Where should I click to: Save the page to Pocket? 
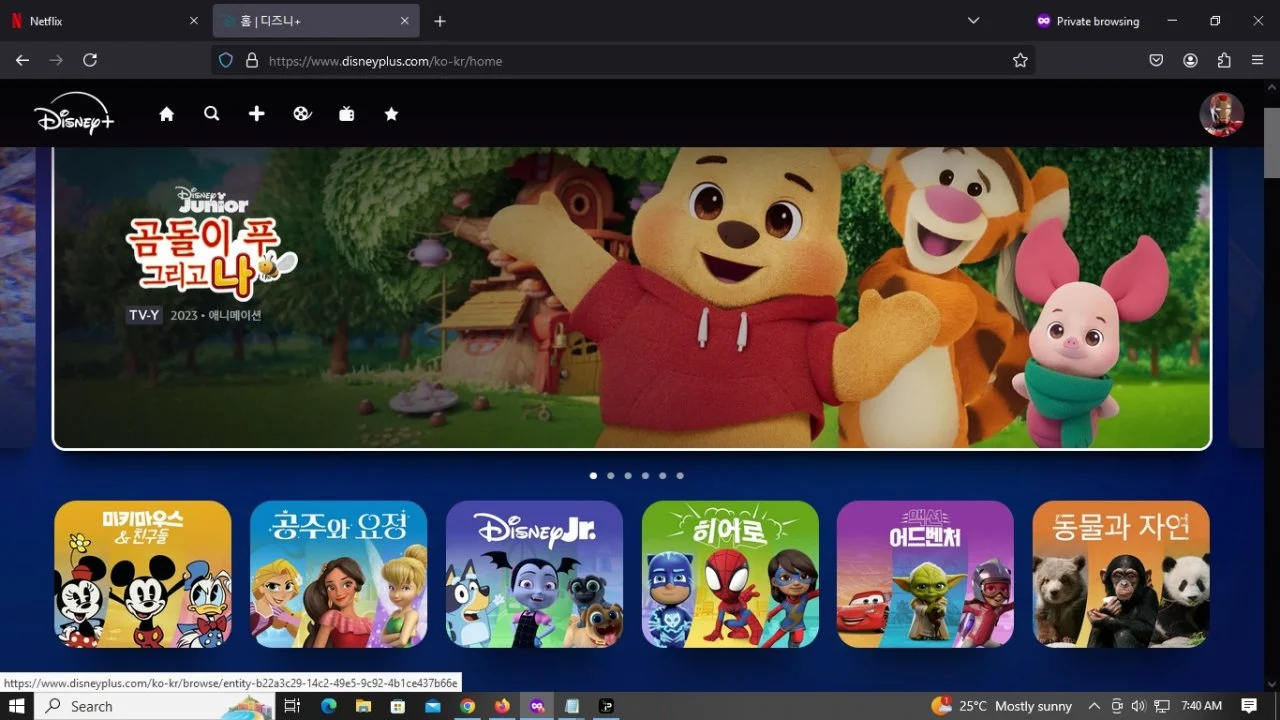(x=1156, y=60)
